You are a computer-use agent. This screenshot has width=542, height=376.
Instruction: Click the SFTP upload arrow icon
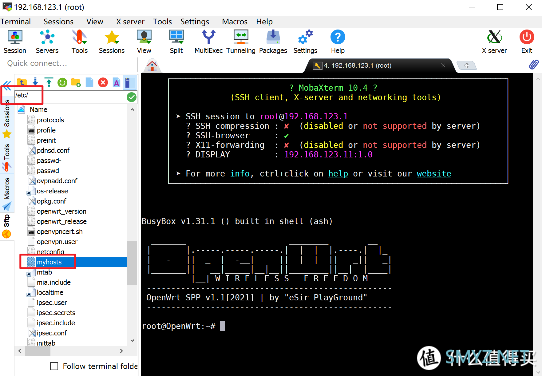click(49, 82)
